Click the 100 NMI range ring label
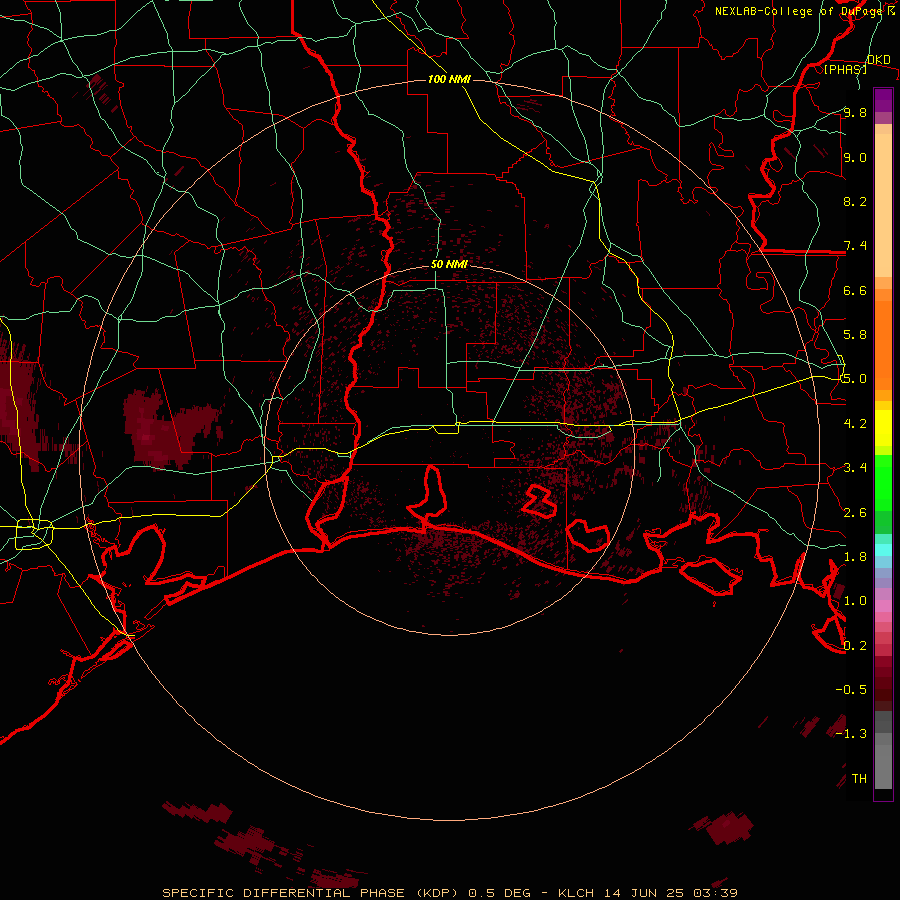The width and height of the screenshot is (900, 900). 449,79
